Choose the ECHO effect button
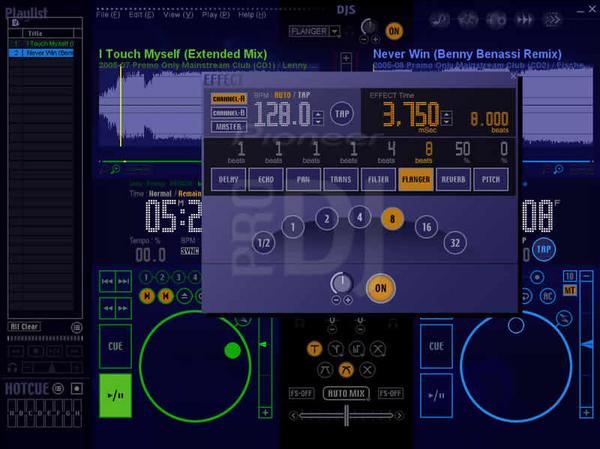 [266, 179]
